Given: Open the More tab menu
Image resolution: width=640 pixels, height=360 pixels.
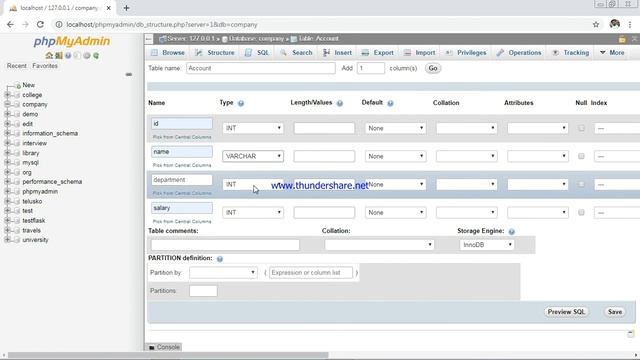Looking at the screenshot, I should (x=612, y=53).
